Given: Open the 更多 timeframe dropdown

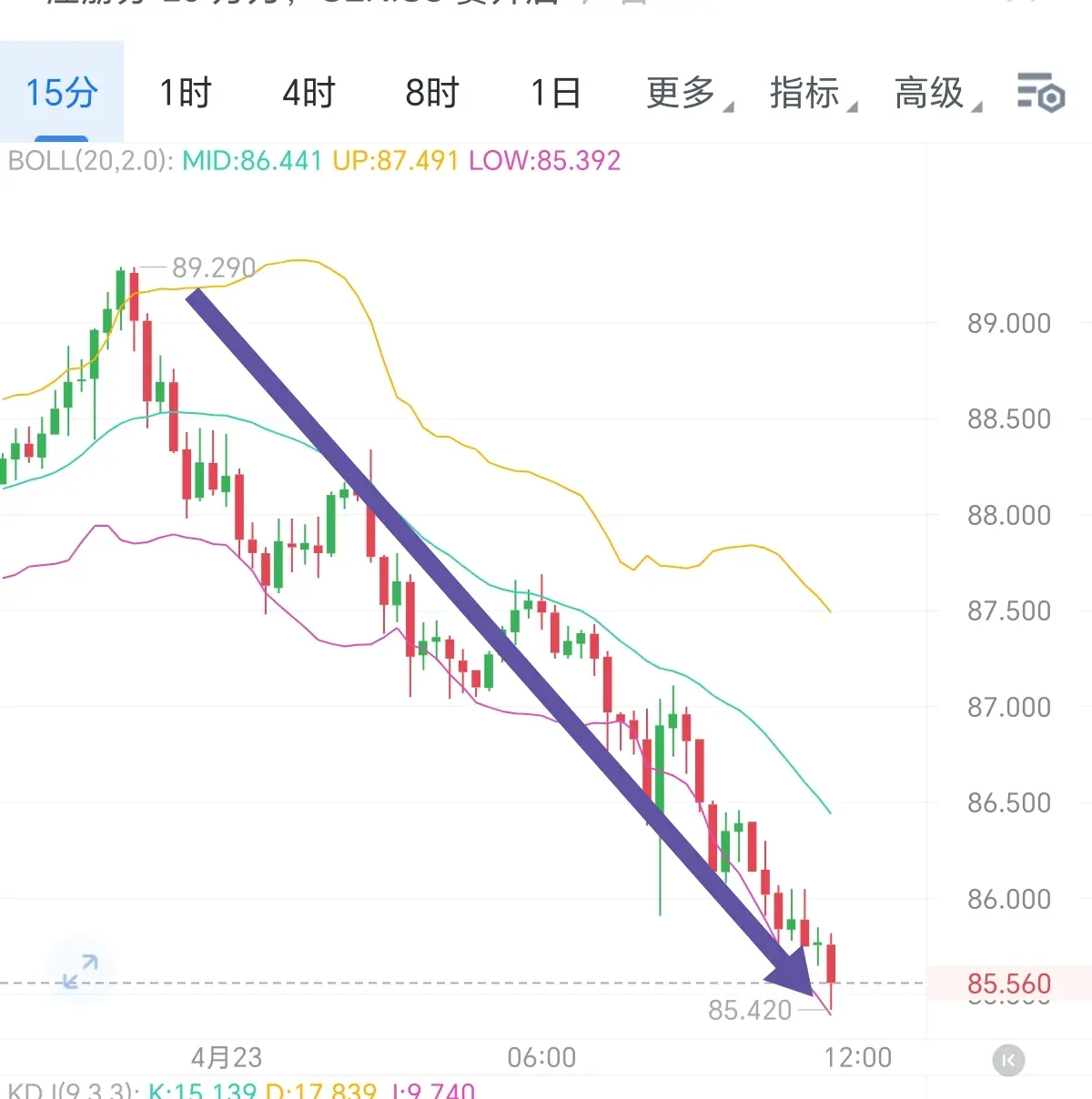Looking at the screenshot, I should [x=689, y=93].
